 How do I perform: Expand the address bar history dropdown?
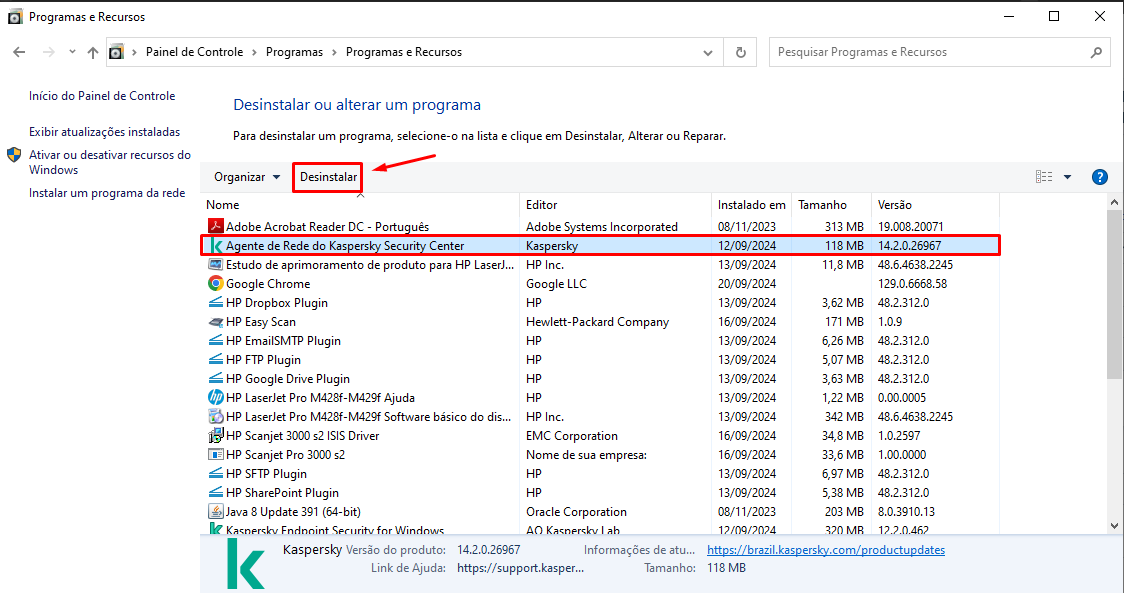708,52
